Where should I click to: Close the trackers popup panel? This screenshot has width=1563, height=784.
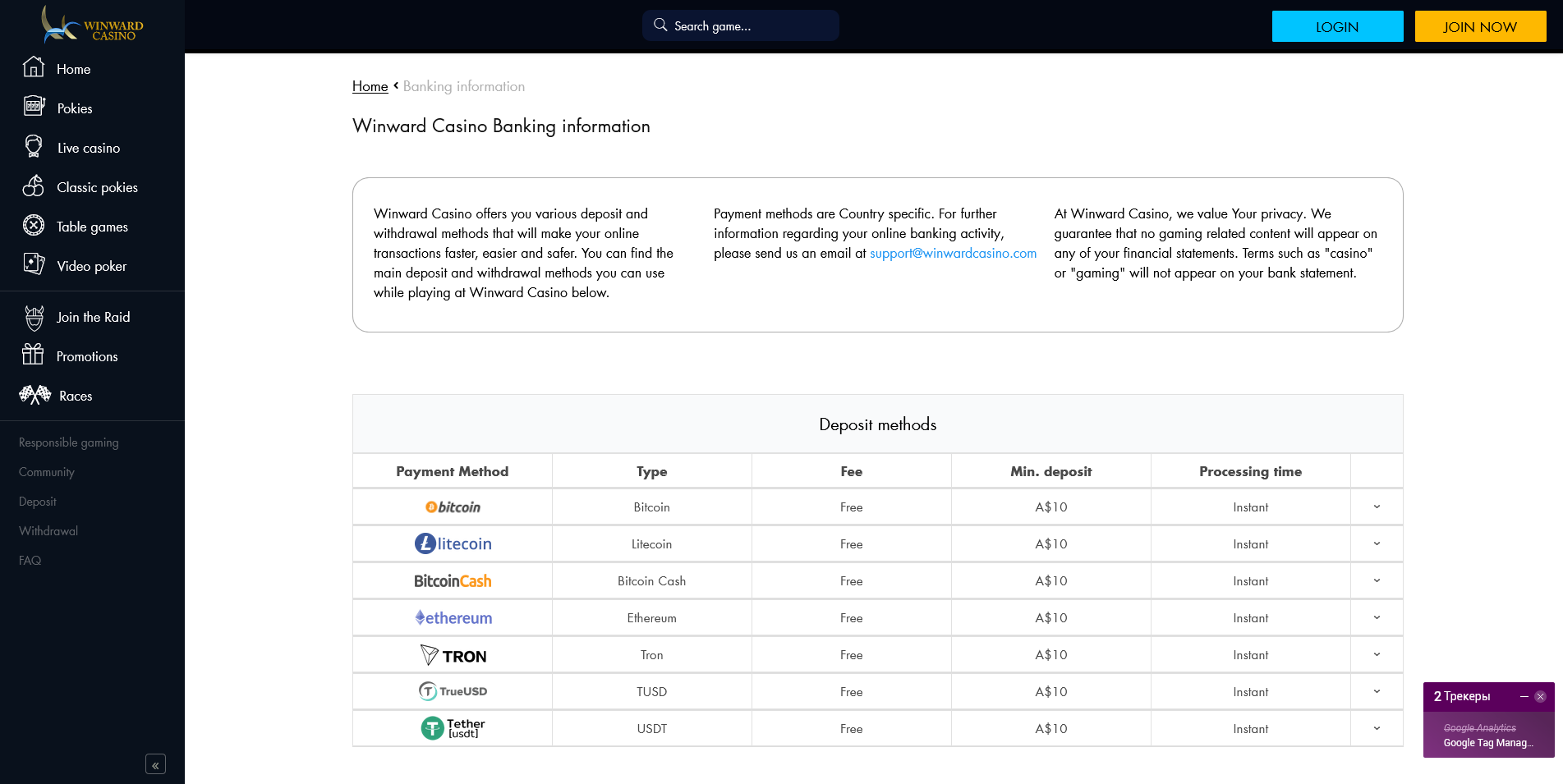coord(1540,696)
